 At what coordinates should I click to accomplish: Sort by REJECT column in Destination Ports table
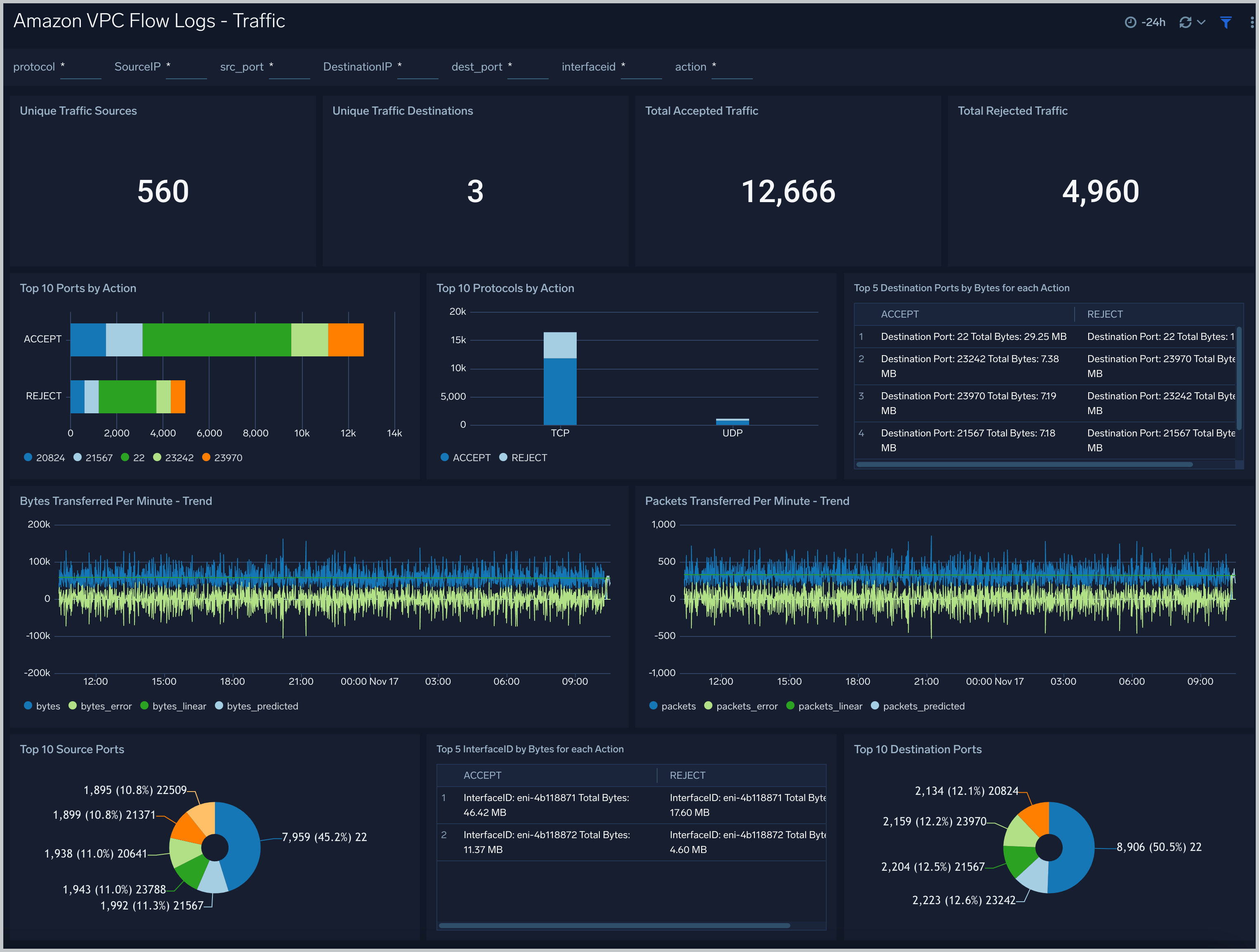coord(1105,314)
